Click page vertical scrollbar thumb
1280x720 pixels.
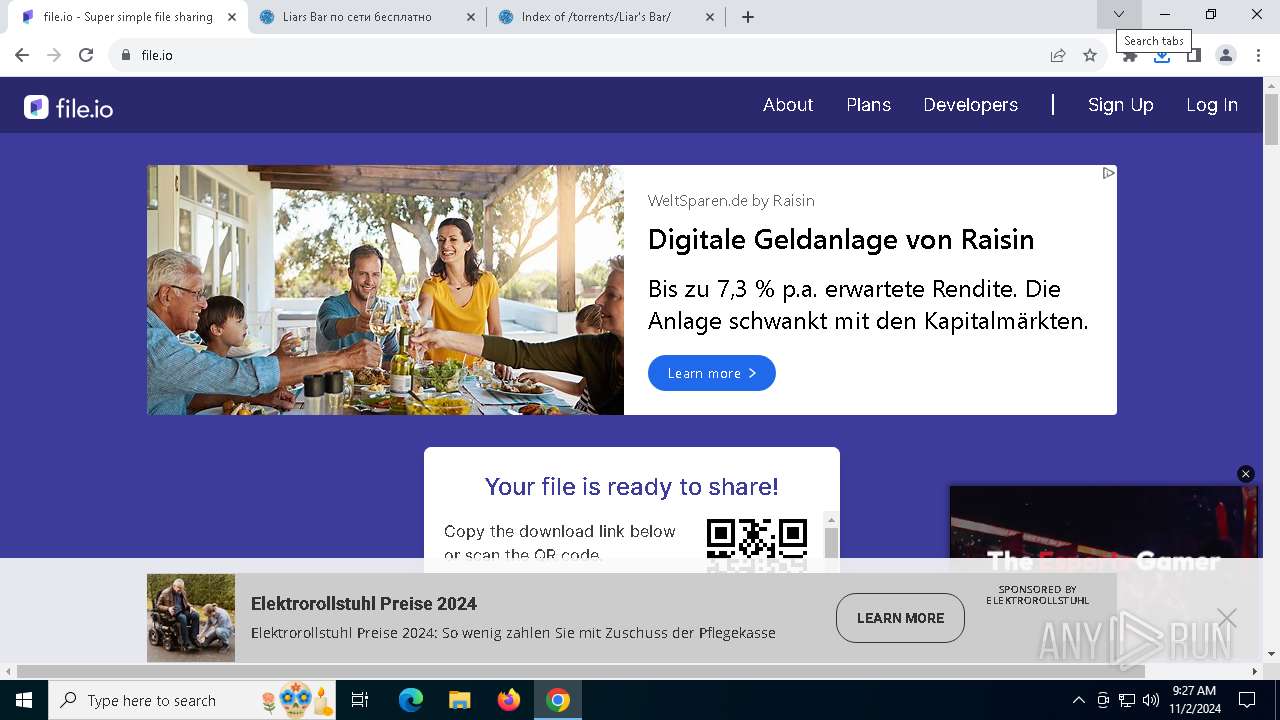coord(1271,120)
